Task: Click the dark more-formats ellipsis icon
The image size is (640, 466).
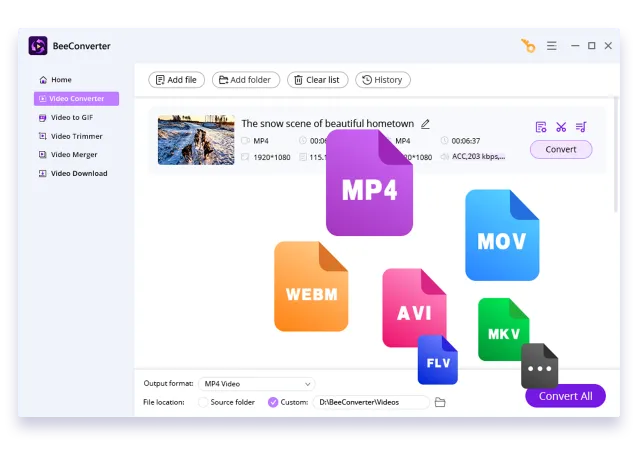Action: tap(540, 366)
